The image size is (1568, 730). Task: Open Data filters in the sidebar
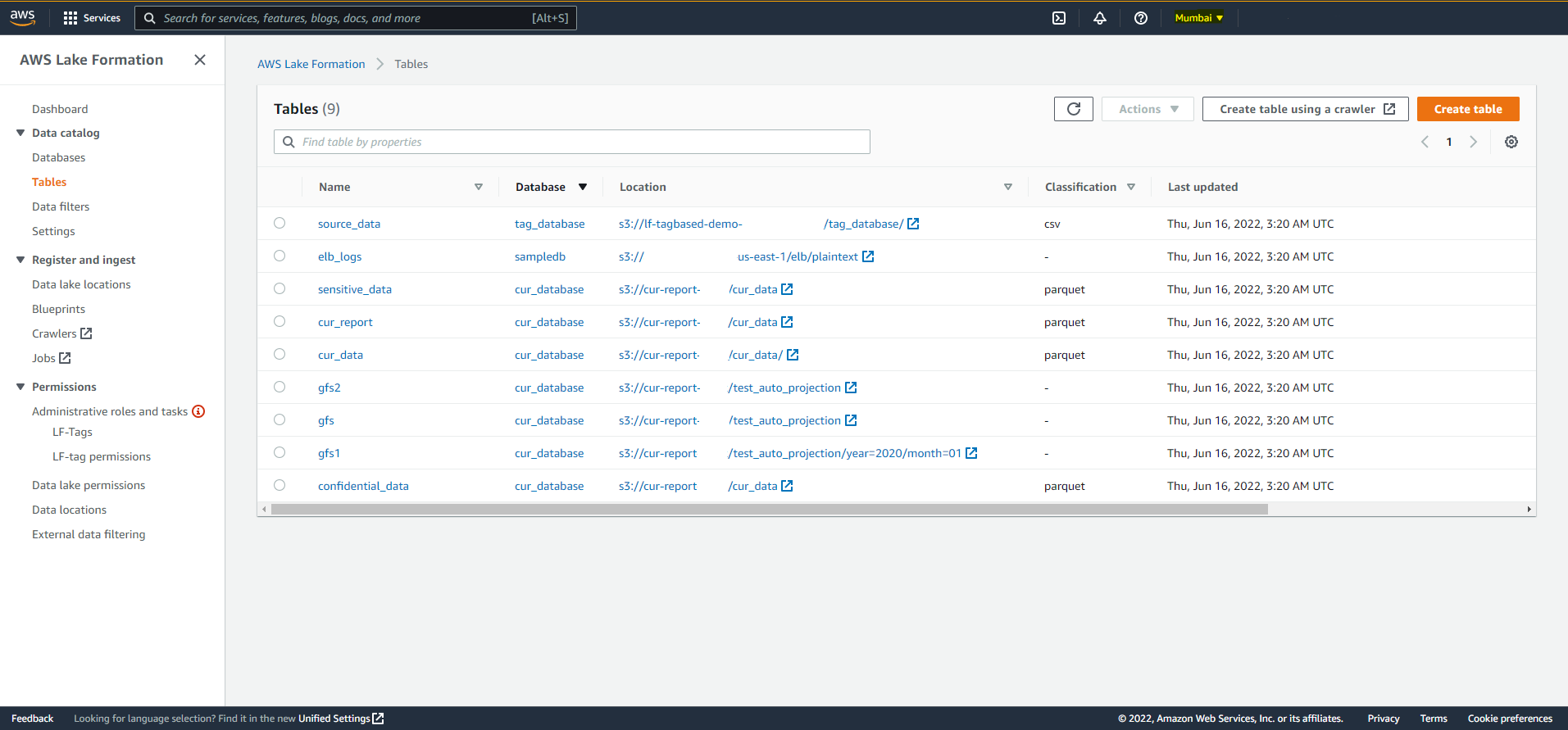coord(61,206)
